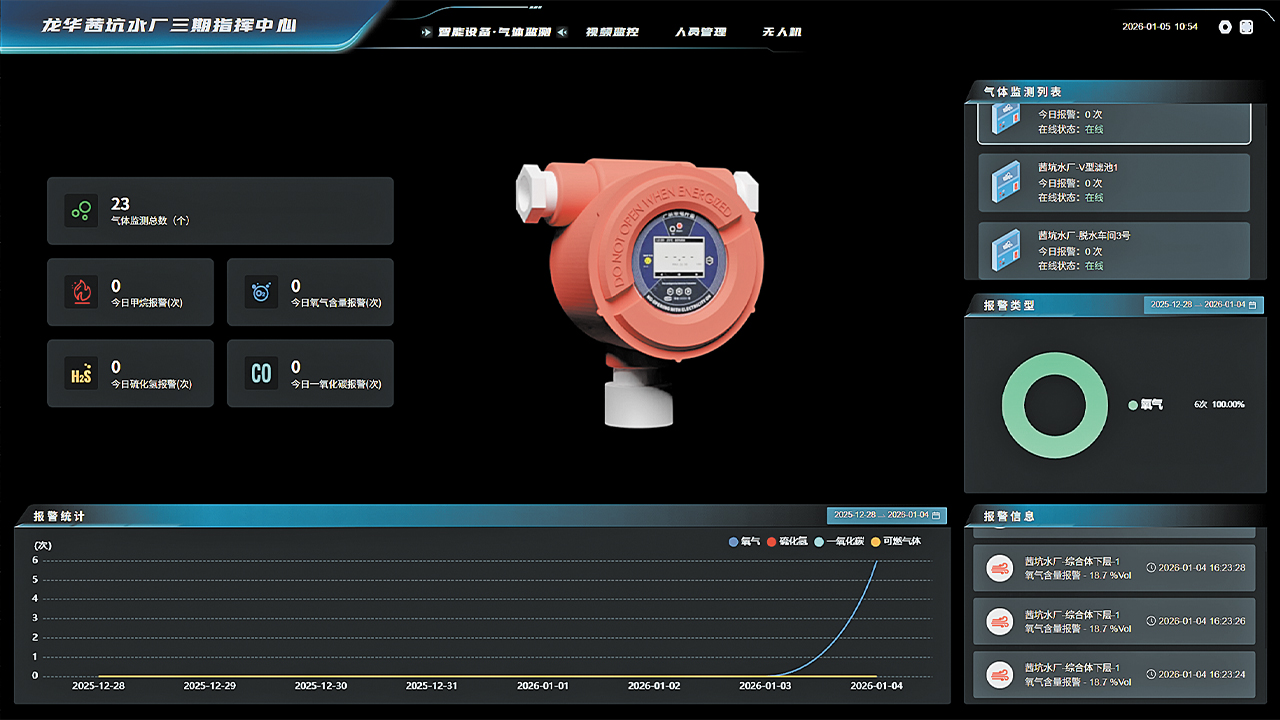This screenshot has width=1280, height=720.
Task: Enter fullscreen with the top-right expand icon
Action: [x=1246, y=27]
